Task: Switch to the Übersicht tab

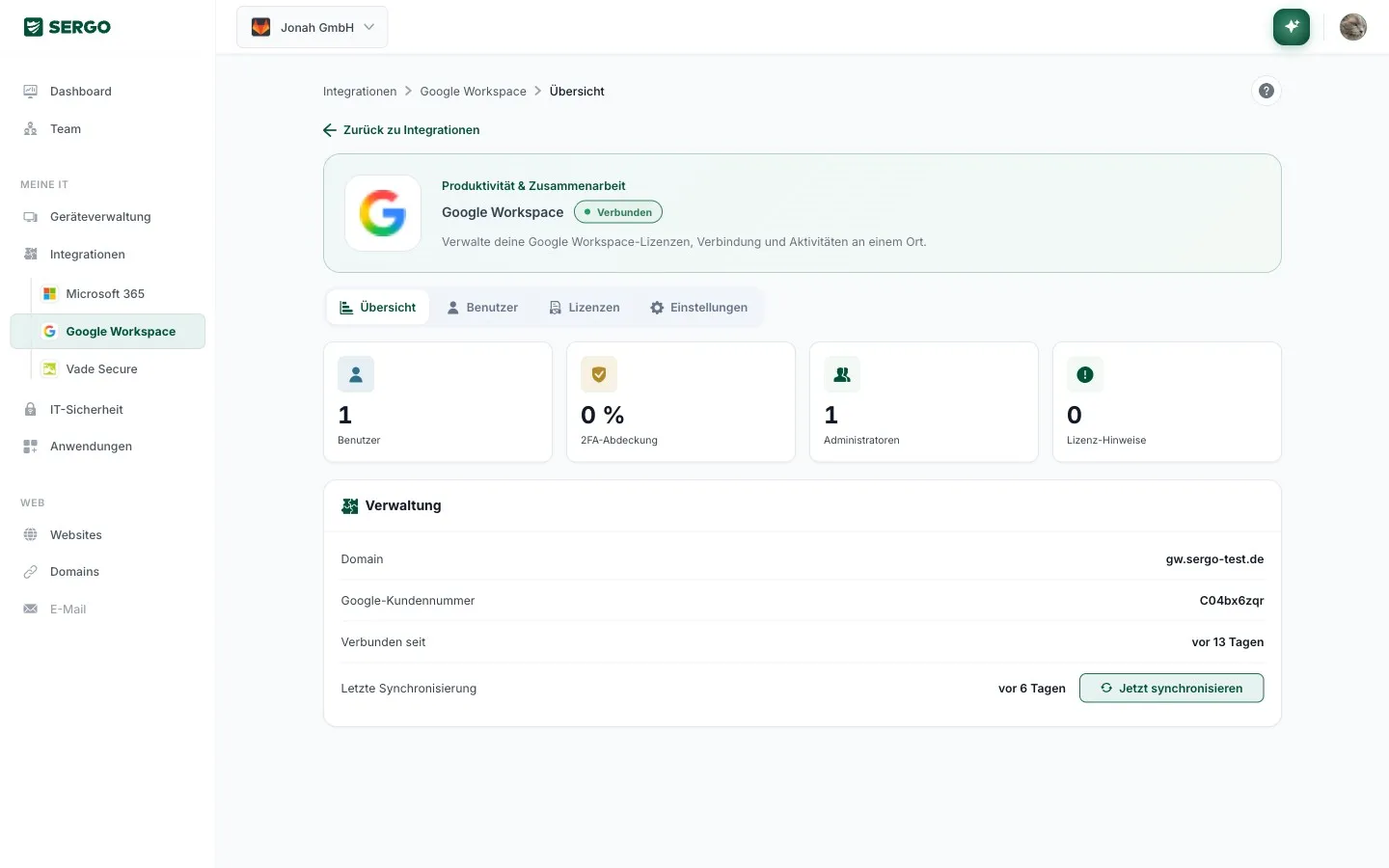Action: tap(378, 308)
